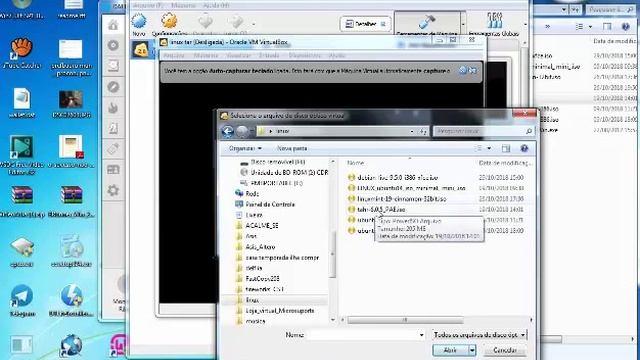Click help icon in background Explorer window
Viewport: 640px width, 360px height.
[x=625, y=27]
